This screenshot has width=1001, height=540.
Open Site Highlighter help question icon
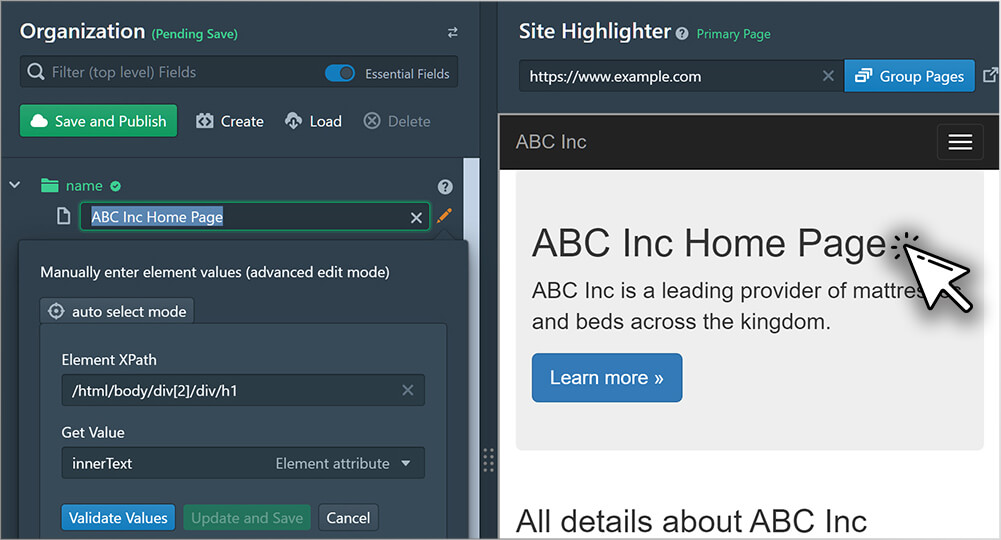point(682,34)
